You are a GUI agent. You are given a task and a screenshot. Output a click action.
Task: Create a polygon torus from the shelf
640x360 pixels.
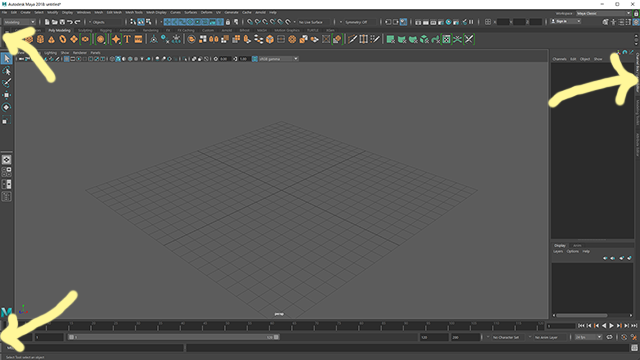[x=62, y=39]
